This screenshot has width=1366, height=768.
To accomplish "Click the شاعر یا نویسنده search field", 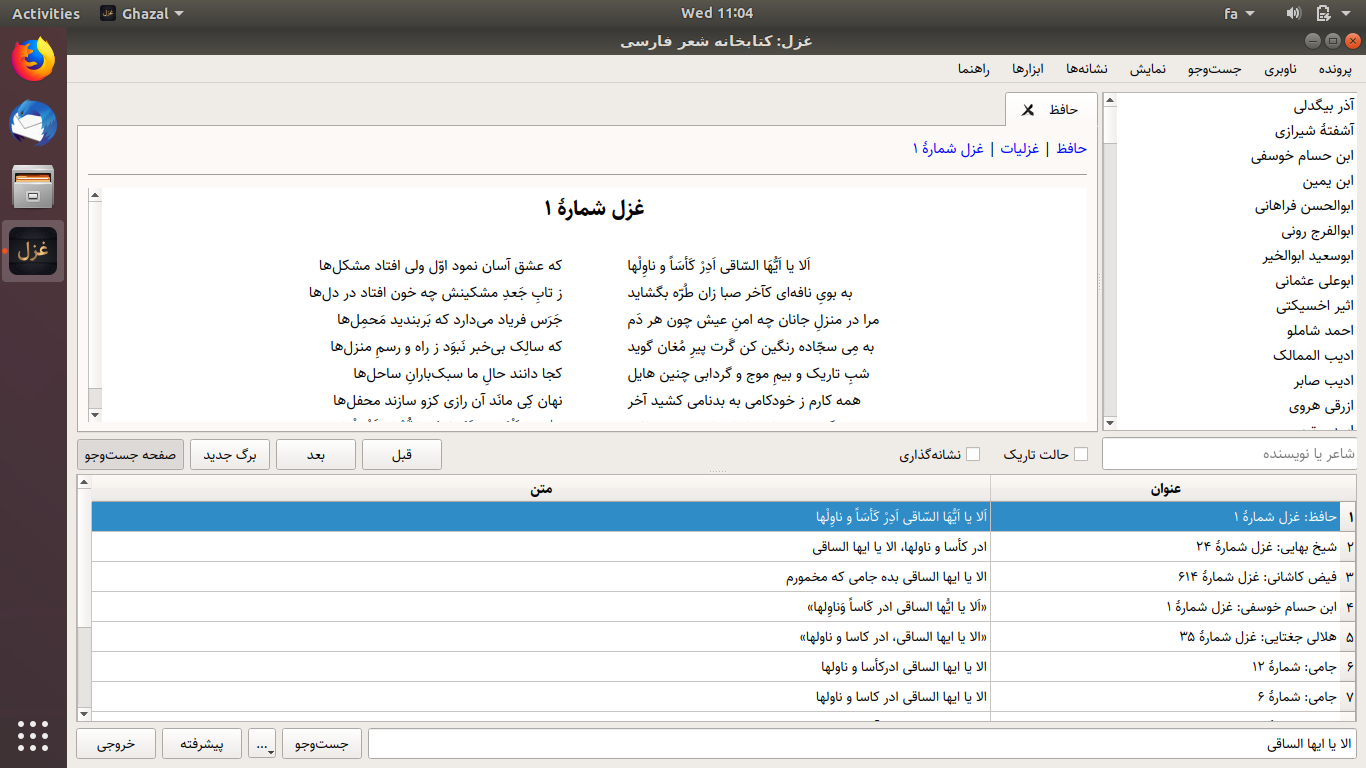I will tap(1230, 454).
